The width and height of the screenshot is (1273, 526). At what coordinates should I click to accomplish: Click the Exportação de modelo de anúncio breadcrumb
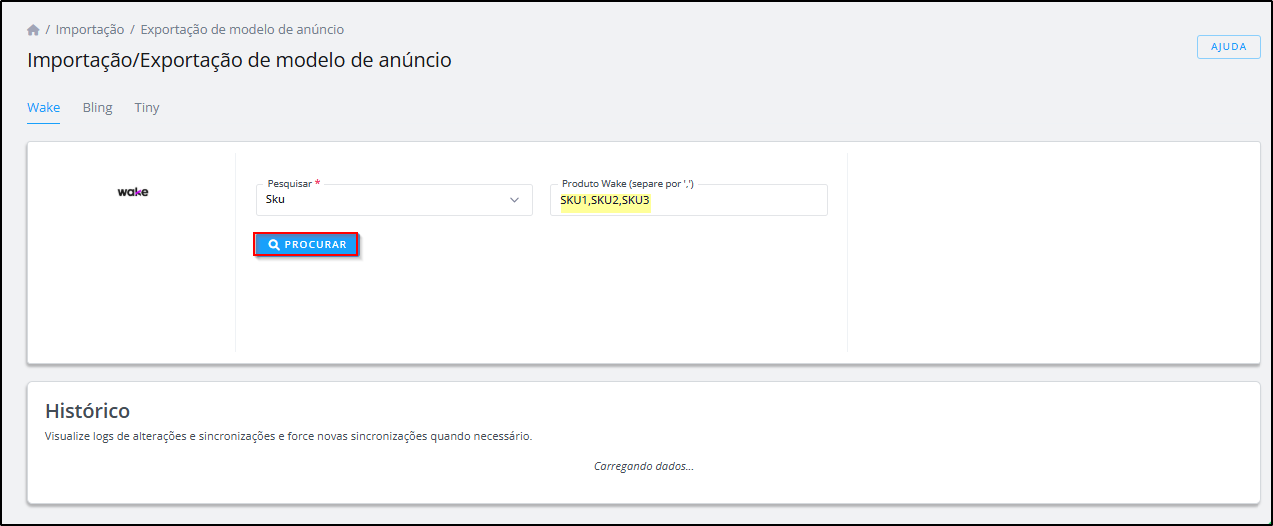(x=242, y=30)
